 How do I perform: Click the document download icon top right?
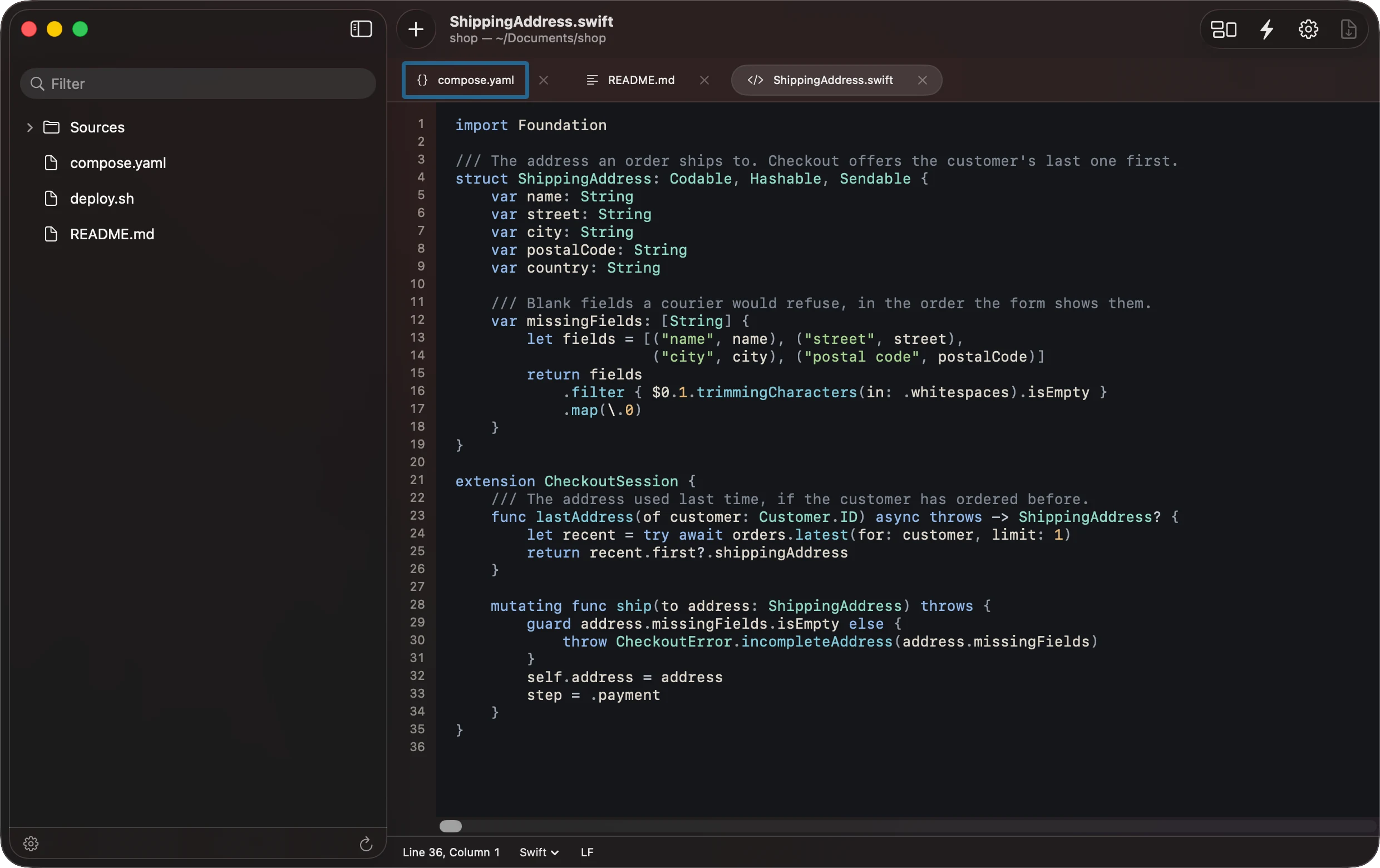point(1348,28)
